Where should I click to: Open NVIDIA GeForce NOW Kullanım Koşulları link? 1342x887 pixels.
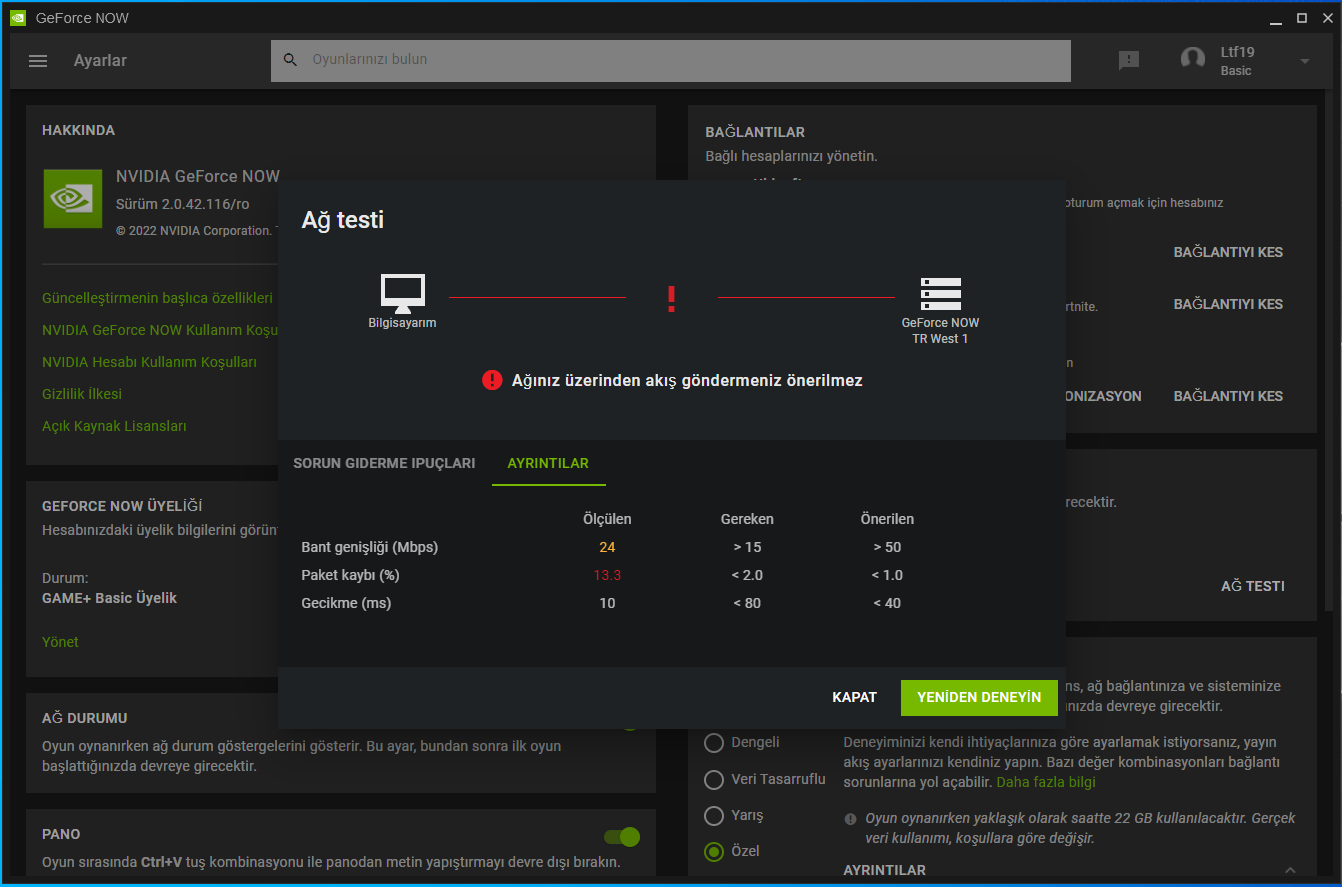coord(160,330)
